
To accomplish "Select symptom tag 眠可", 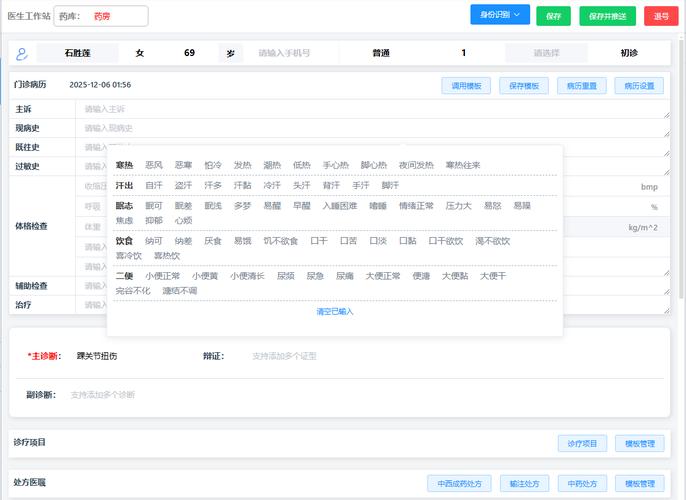I will click(x=154, y=206).
